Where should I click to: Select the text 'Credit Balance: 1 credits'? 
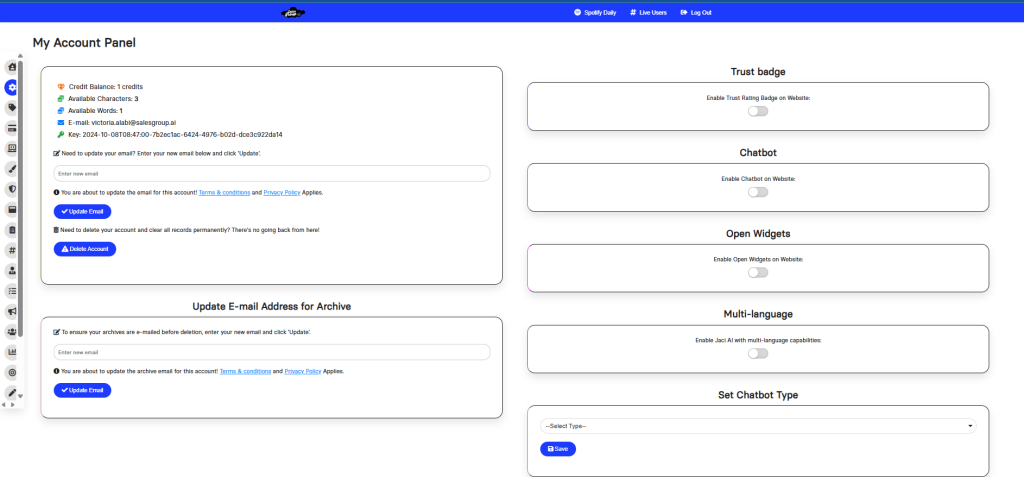(x=106, y=86)
